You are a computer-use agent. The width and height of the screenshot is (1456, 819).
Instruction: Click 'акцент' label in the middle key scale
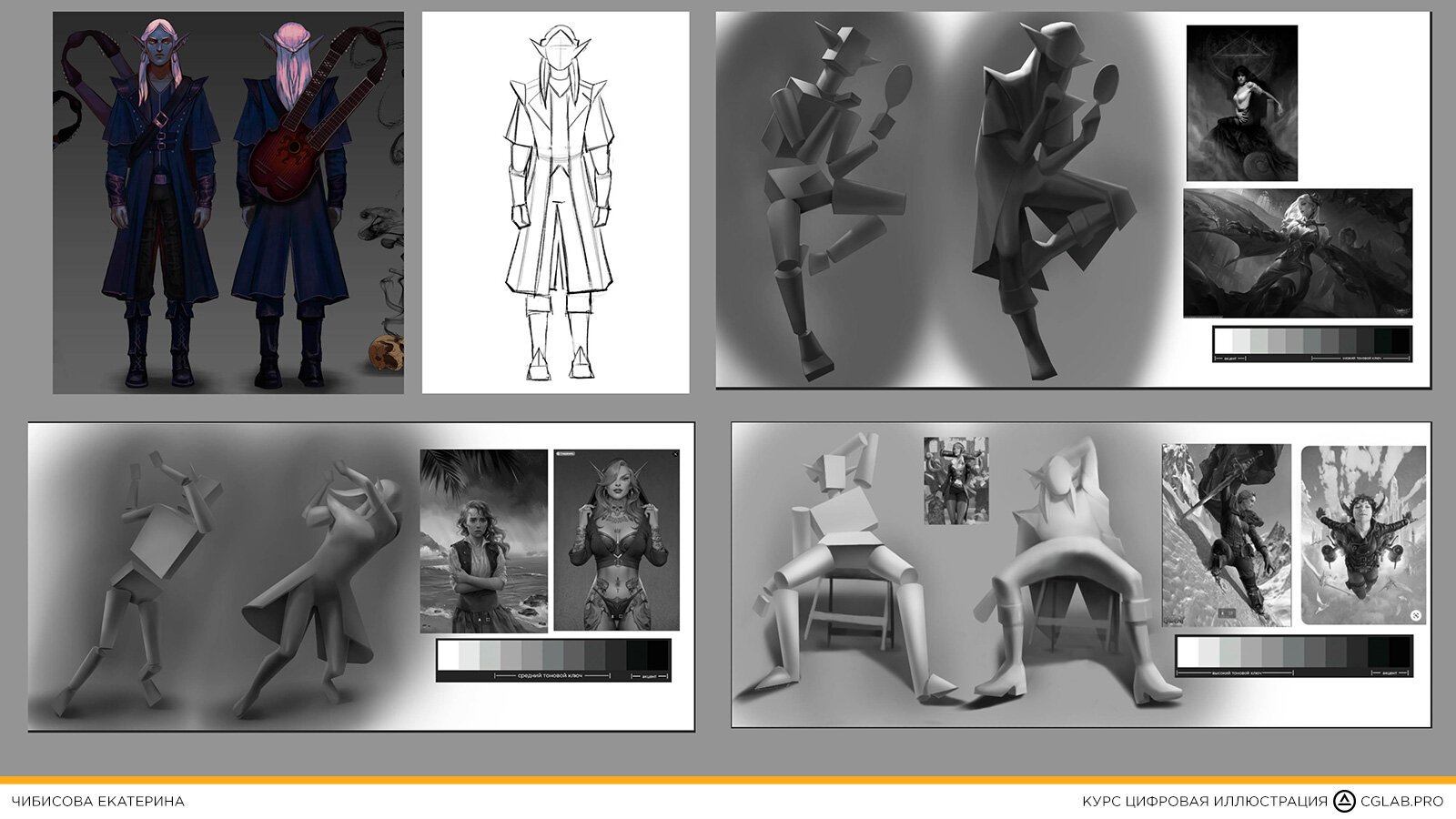click(x=649, y=676)
